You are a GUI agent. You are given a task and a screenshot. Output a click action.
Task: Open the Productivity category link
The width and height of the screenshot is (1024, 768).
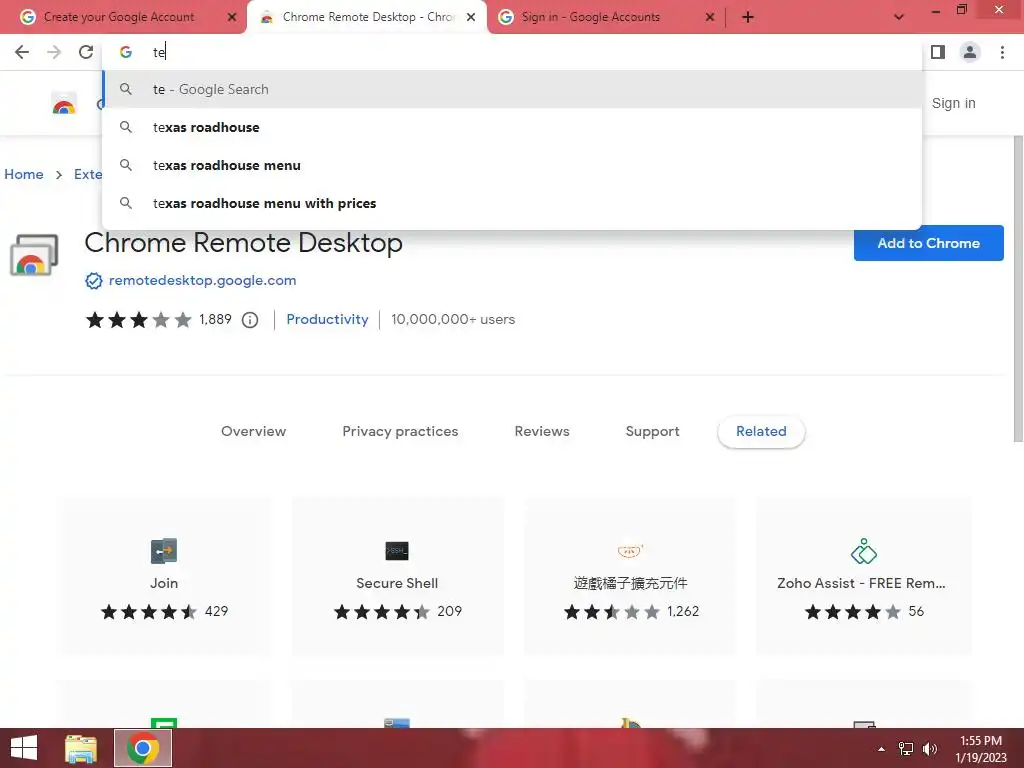[x=327, y=319]
